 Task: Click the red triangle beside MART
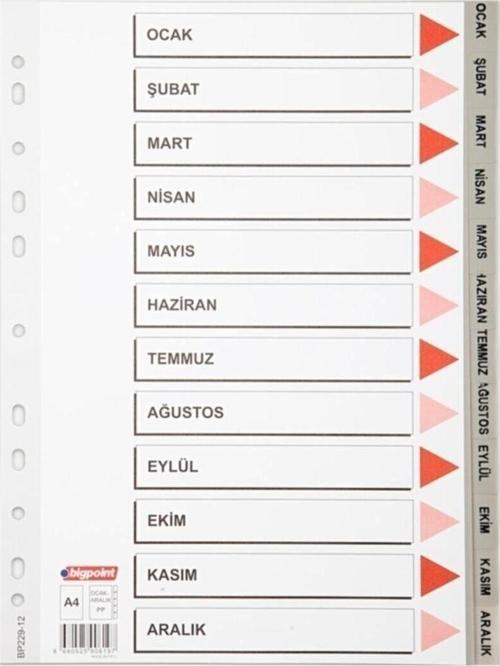[438, 143]
